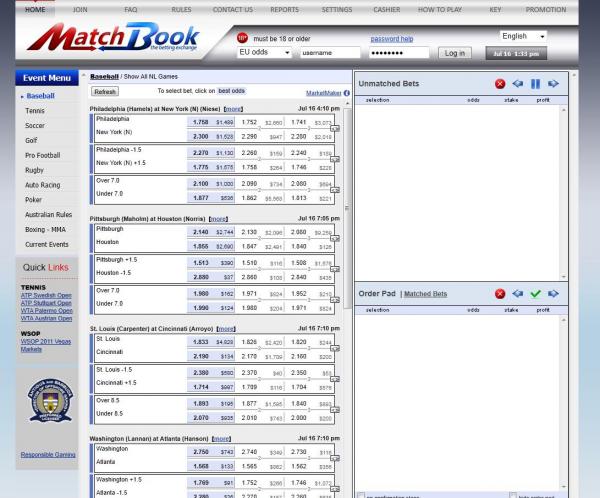Open ATP Swedish Open quick link
600x498 pixels.
(46, 296)
